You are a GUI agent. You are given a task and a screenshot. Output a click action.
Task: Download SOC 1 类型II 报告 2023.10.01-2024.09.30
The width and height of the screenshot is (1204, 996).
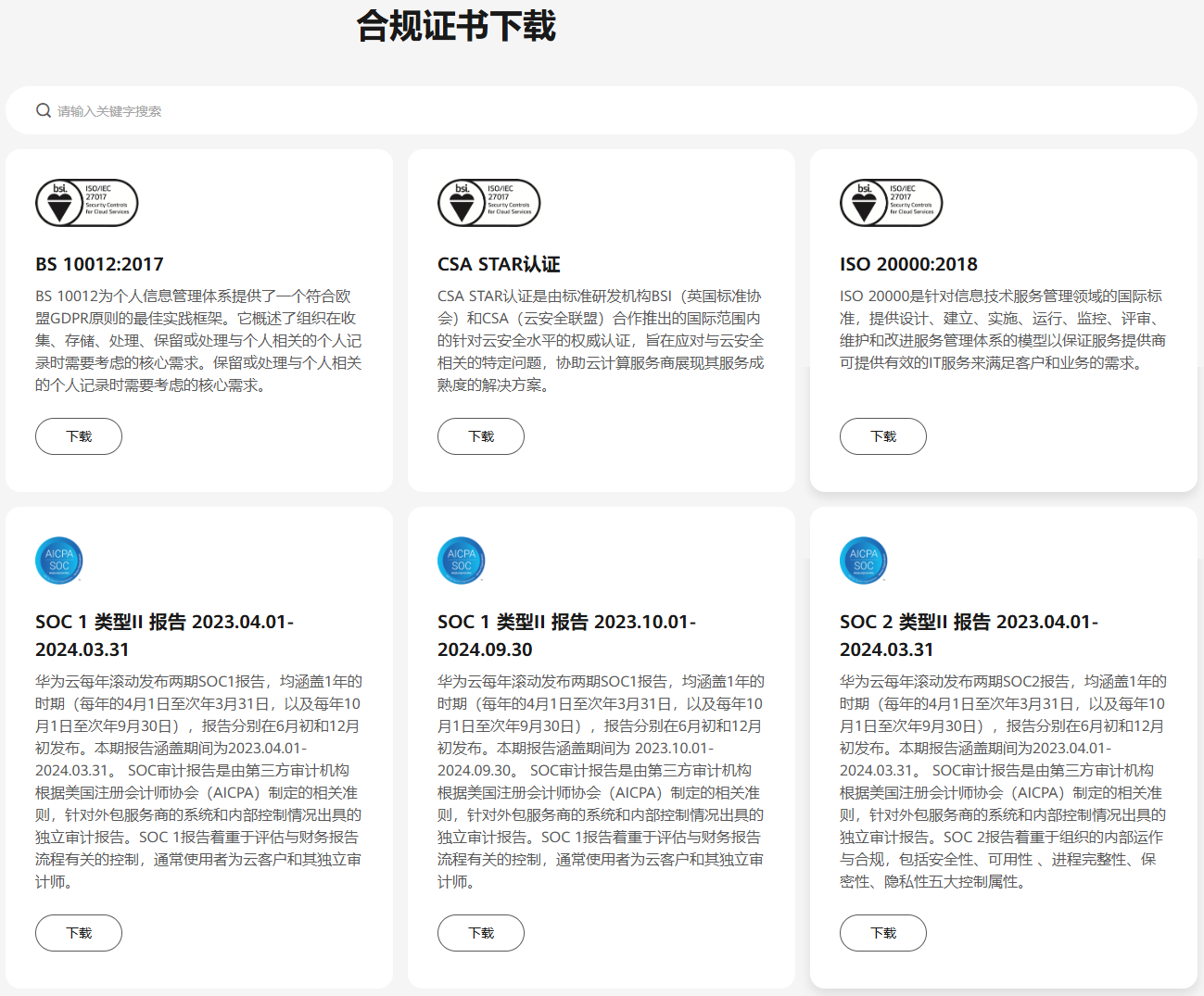(481, 933)
